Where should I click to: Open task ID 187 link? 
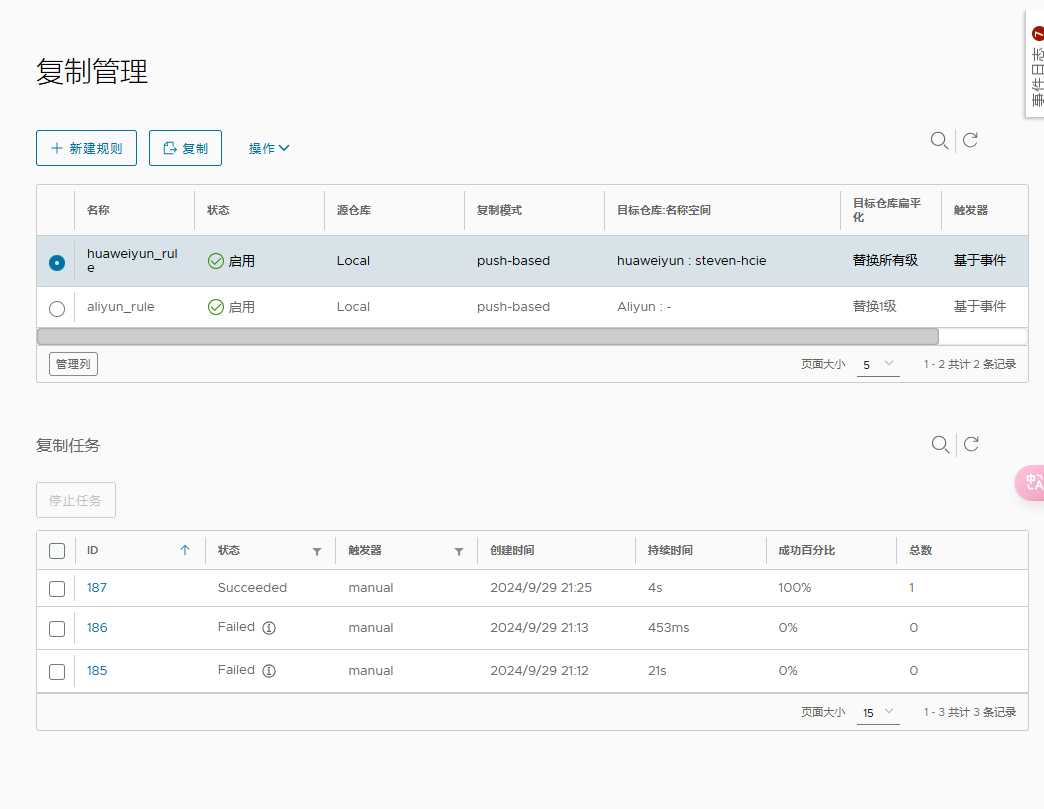point(97,588)
